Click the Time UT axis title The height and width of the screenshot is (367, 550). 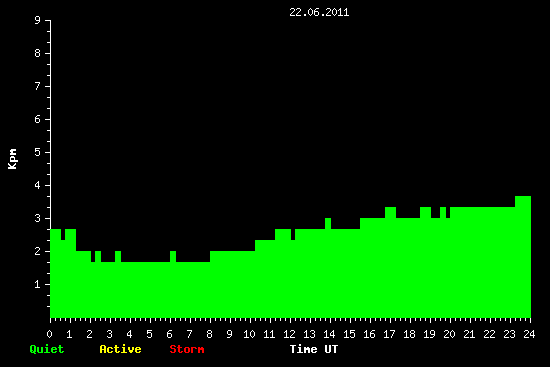[314, 349]
